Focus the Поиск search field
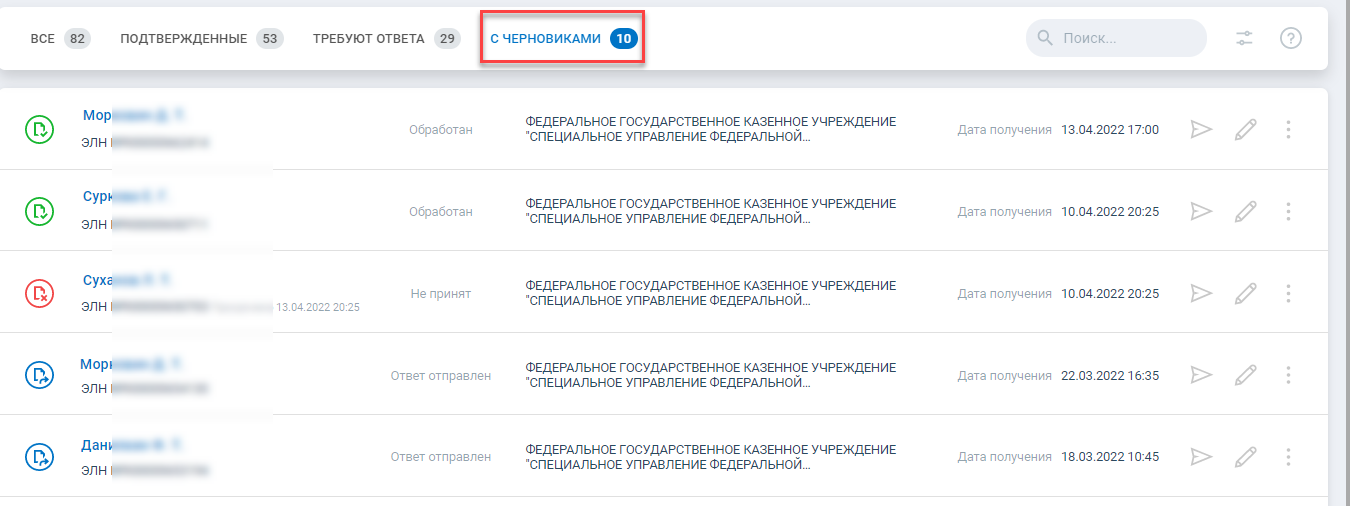Screen dimensions: 1354x511 point(1116,39)
